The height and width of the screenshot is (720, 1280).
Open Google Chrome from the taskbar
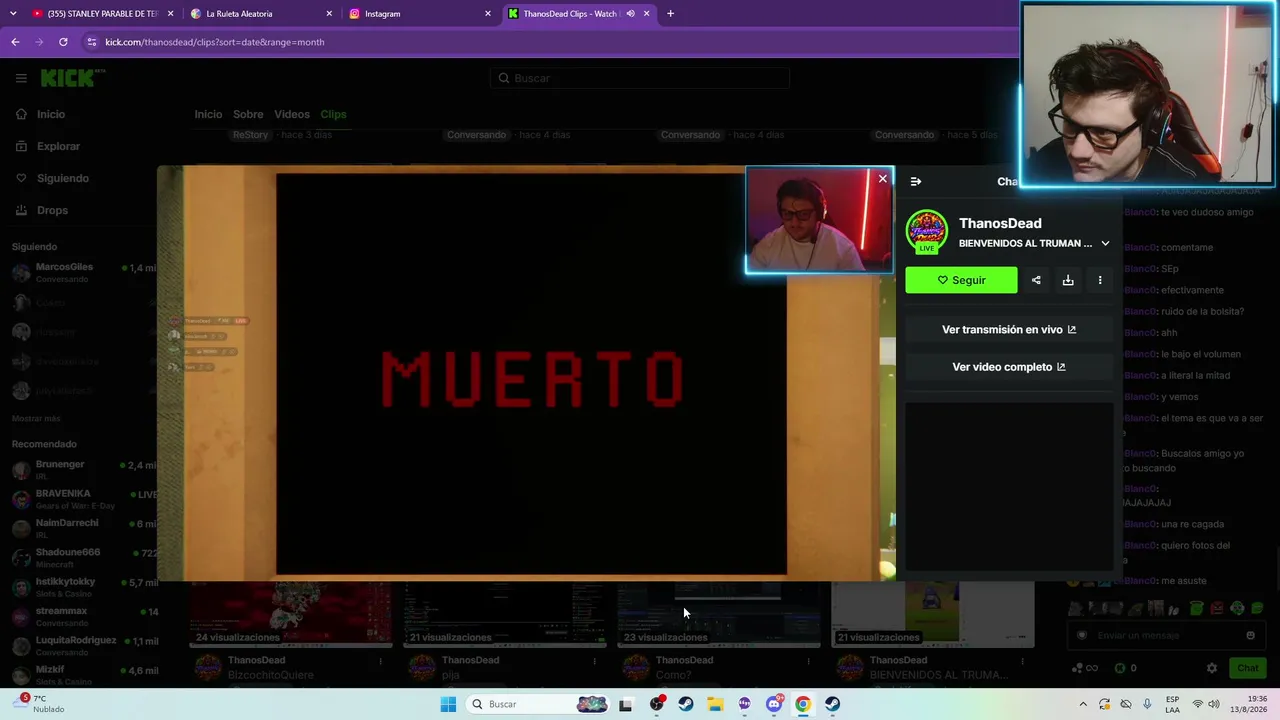pyautogui.click(x=802, y=704)
